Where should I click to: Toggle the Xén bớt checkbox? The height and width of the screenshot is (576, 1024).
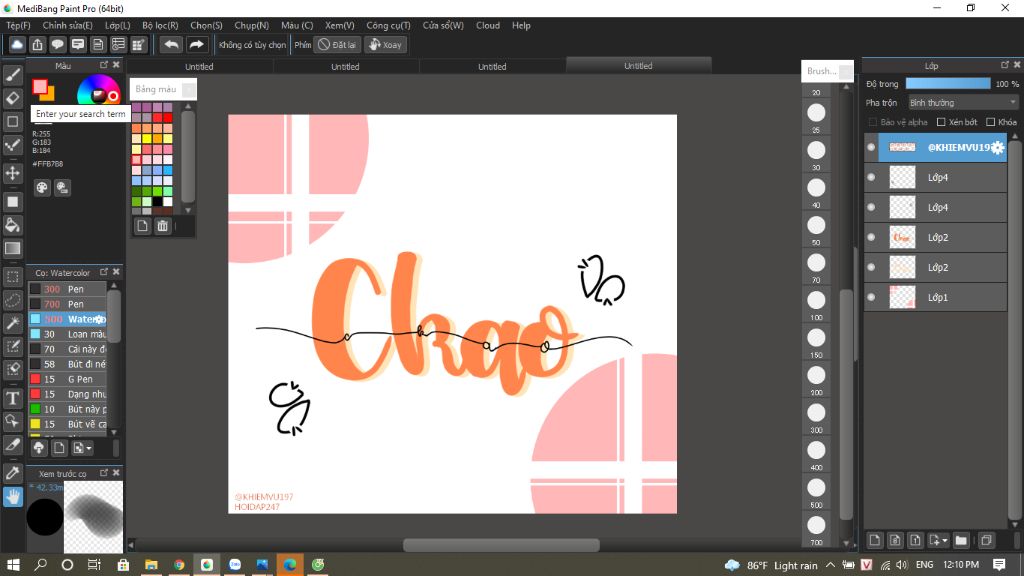pyautogui.click(x=941, y=122)
